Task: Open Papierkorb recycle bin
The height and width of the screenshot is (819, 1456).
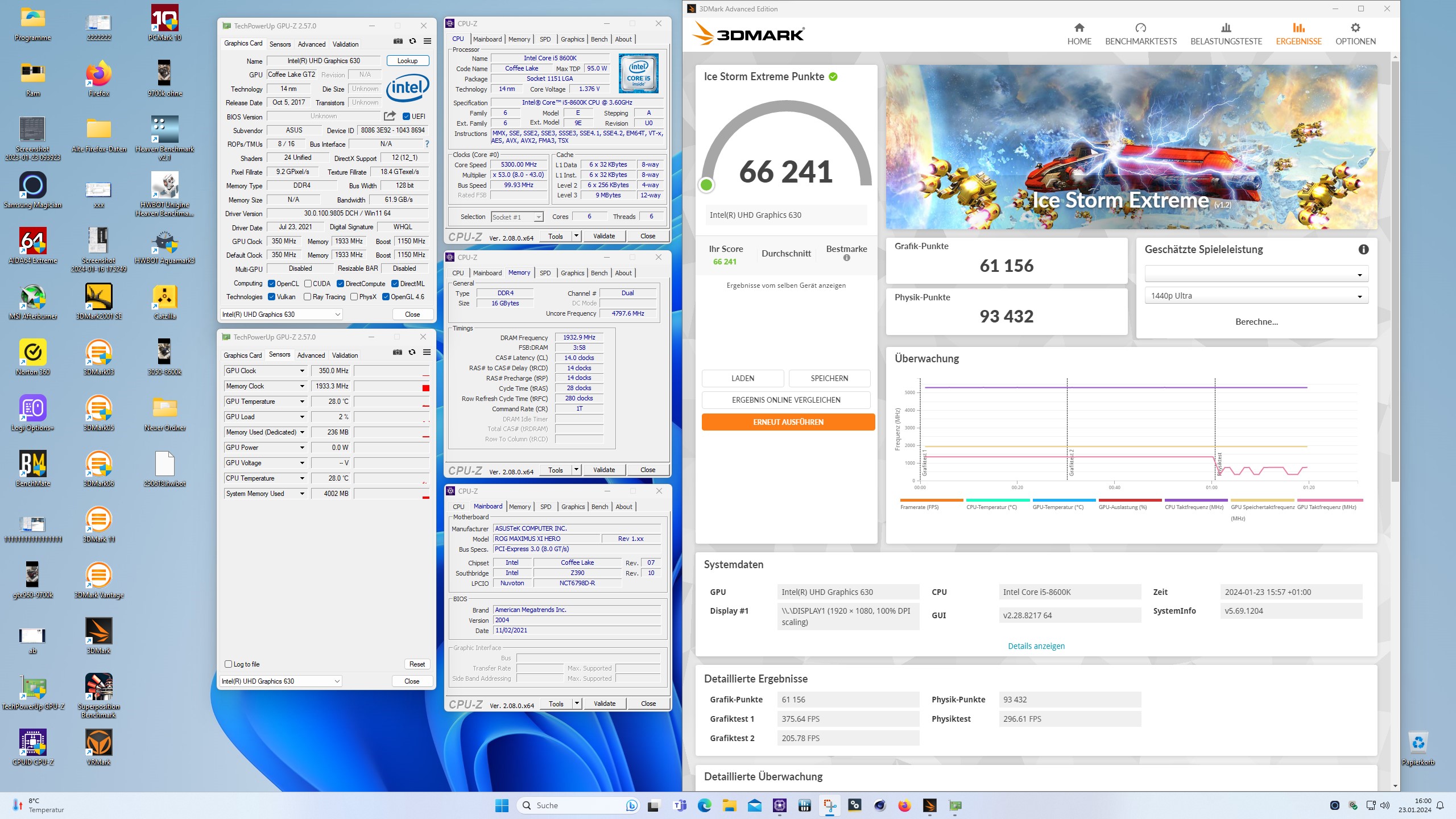Action: point(1418,747)
